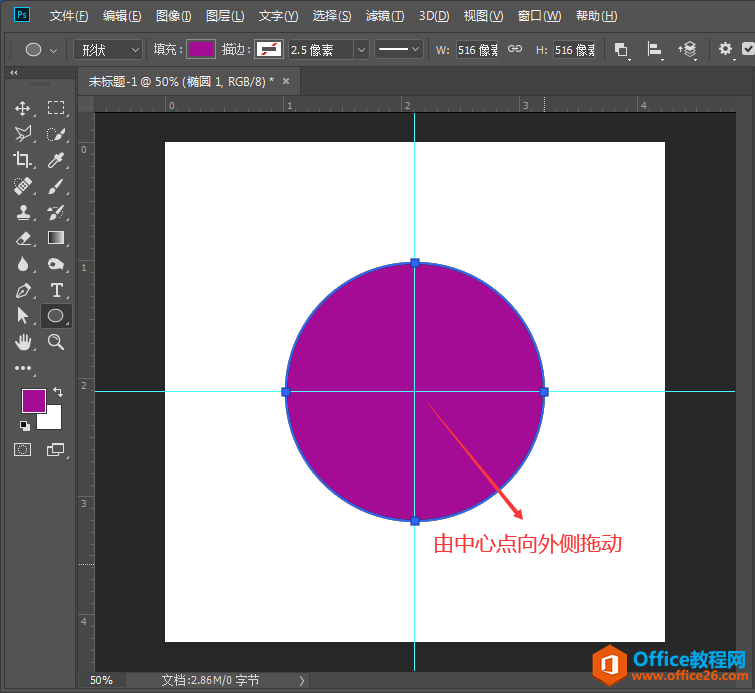Open the 视图(V) menu
Viewport: 755px width, 693px height.
coord(483,16)
